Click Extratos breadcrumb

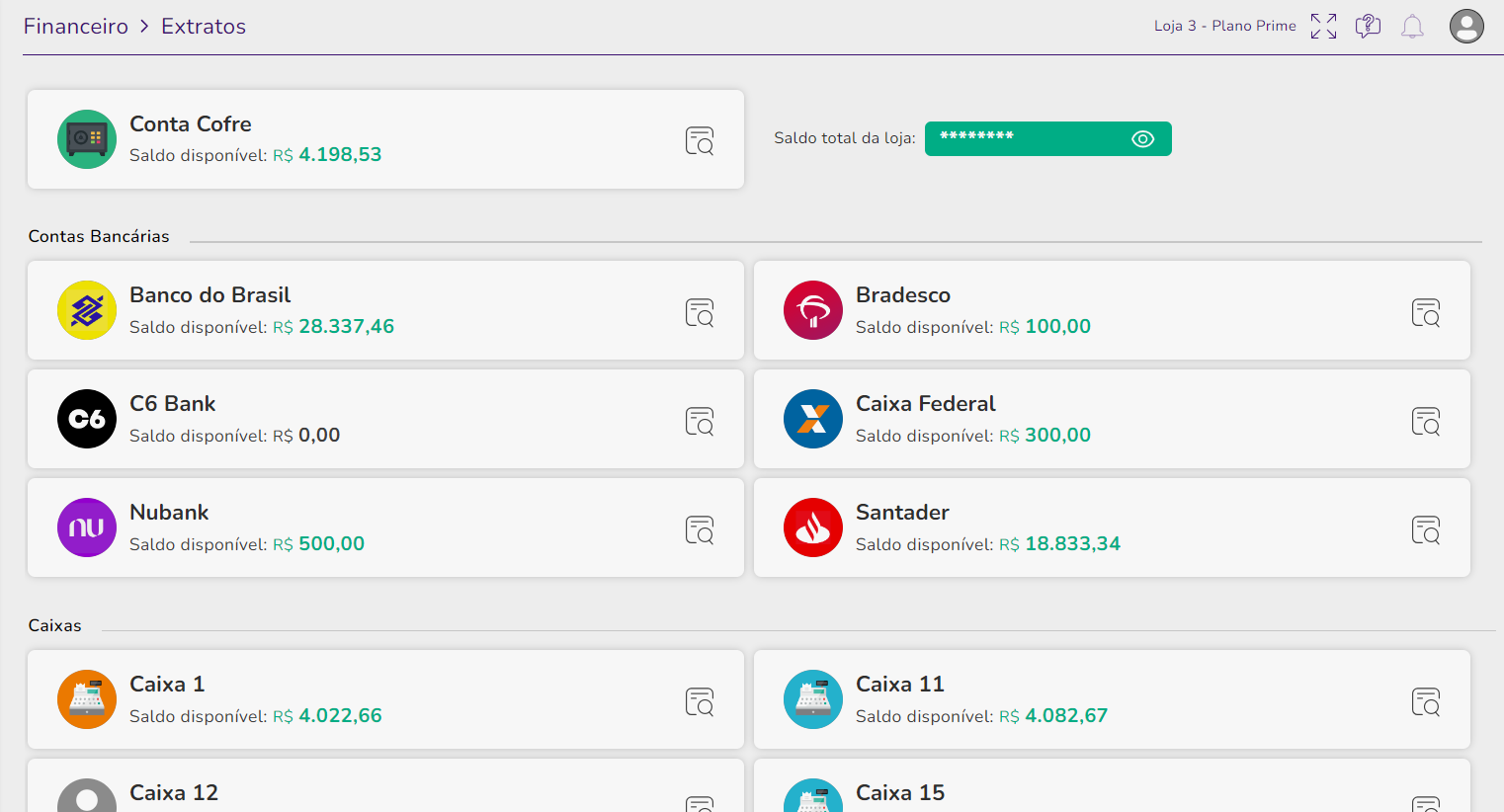[204, 27]
